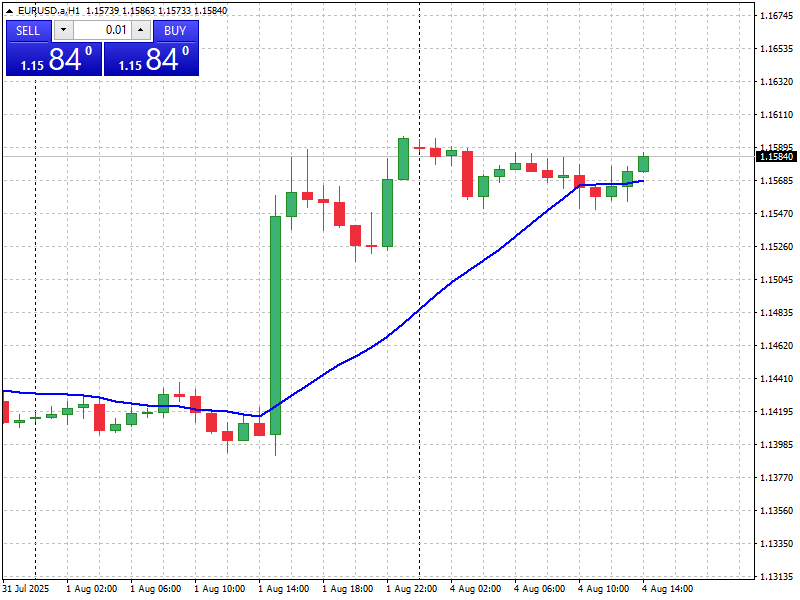Increase lot size with up arrow
This screenshot has height=600, width=800.
[x=138, y=31]
